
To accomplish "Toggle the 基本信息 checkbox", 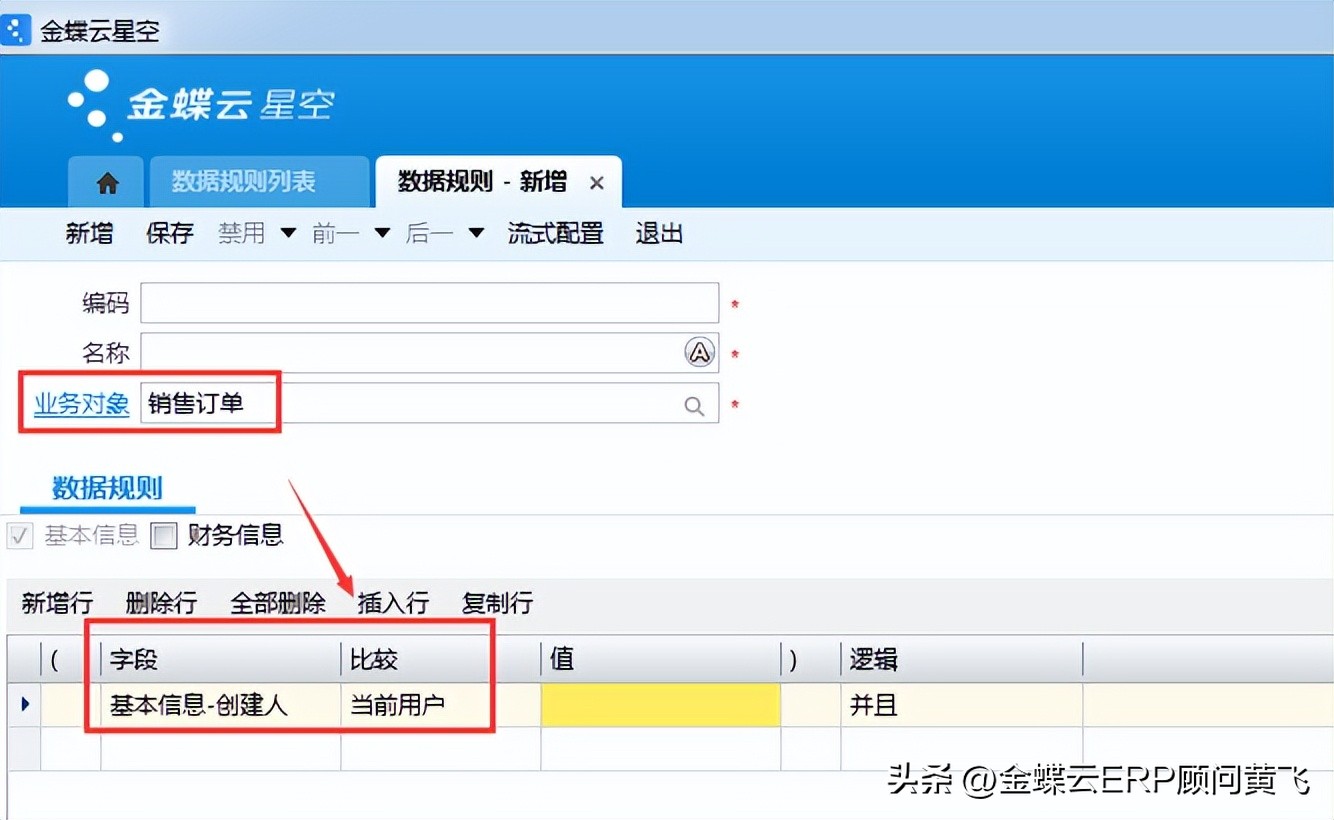I will [x=19, y=536].
